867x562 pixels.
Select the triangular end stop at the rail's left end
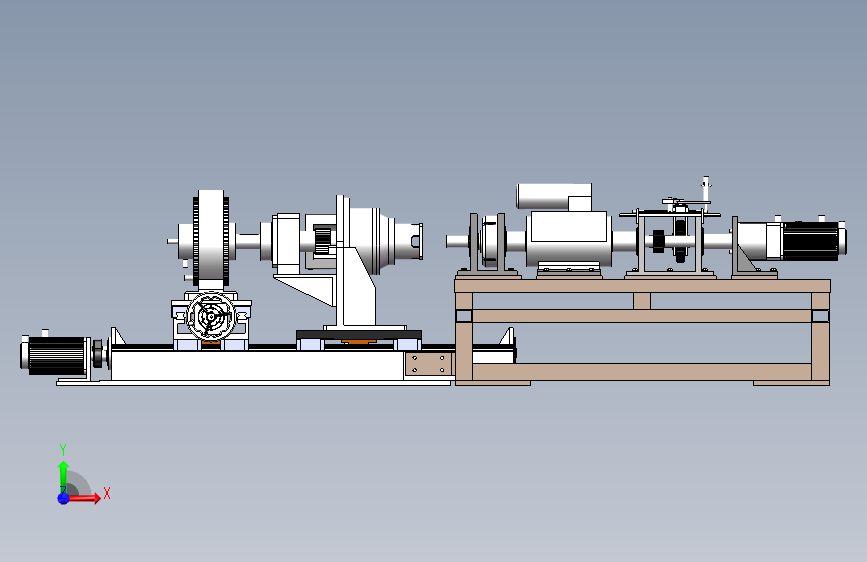(117, 336)
